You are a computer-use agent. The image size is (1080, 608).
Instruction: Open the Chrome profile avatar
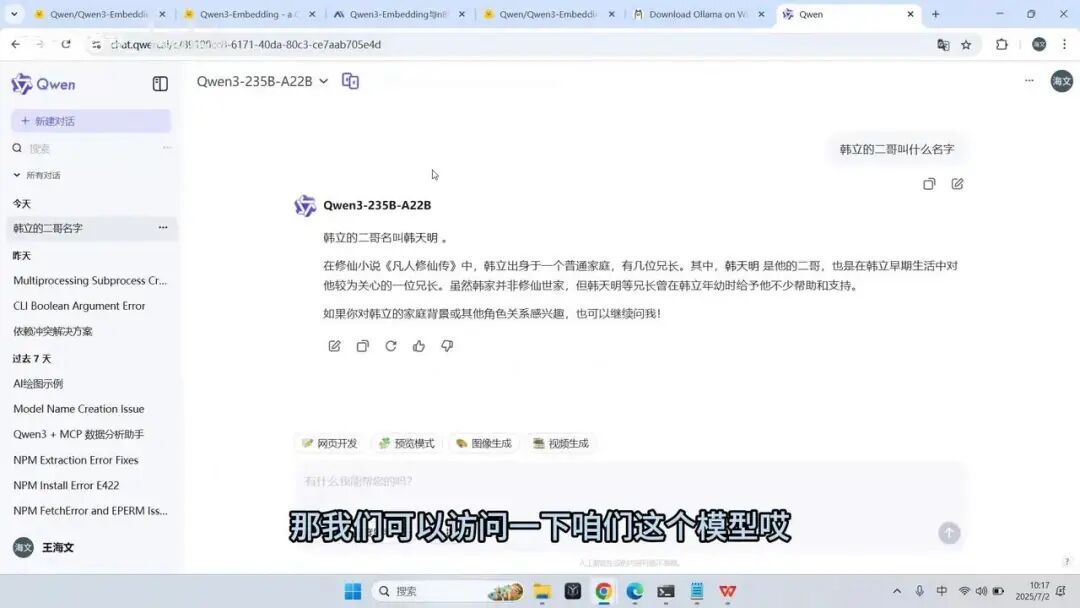coord(1039,44)
